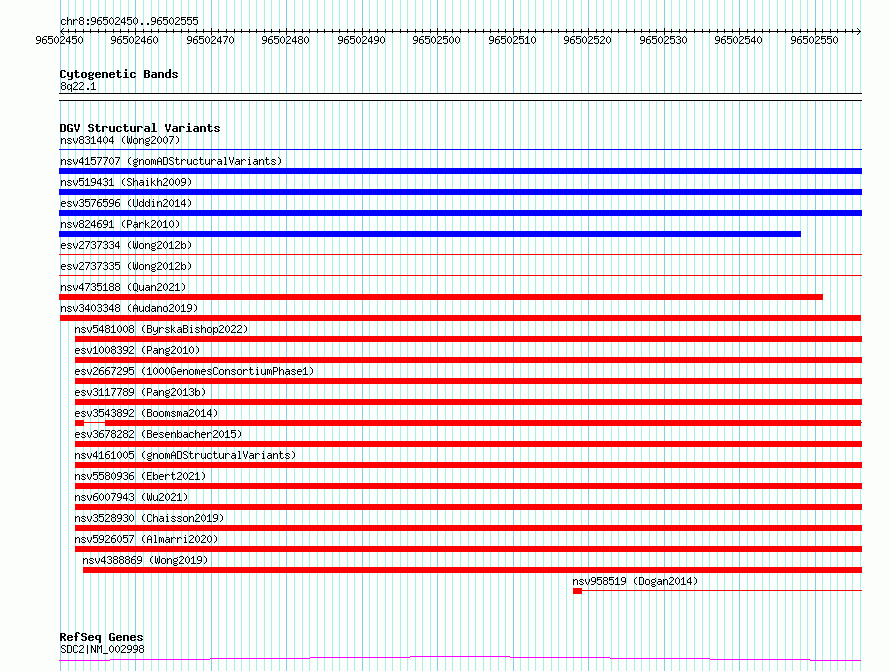The image size is (890, 671).
Task: Open variant nsv4161005 (gnomADStructuralVariants)
Action: [x=185, y=455]
